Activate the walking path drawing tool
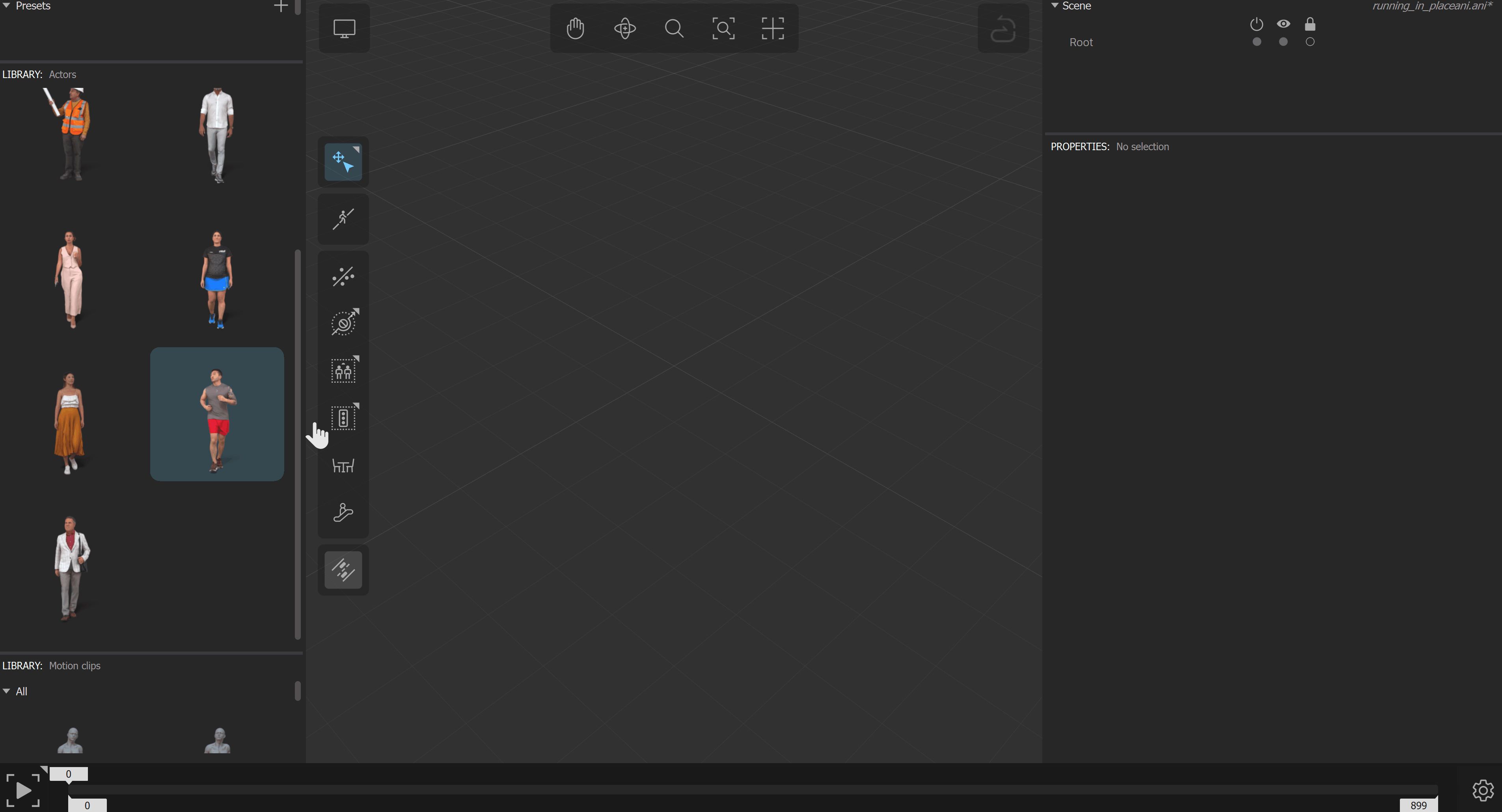 pos(343,219)
